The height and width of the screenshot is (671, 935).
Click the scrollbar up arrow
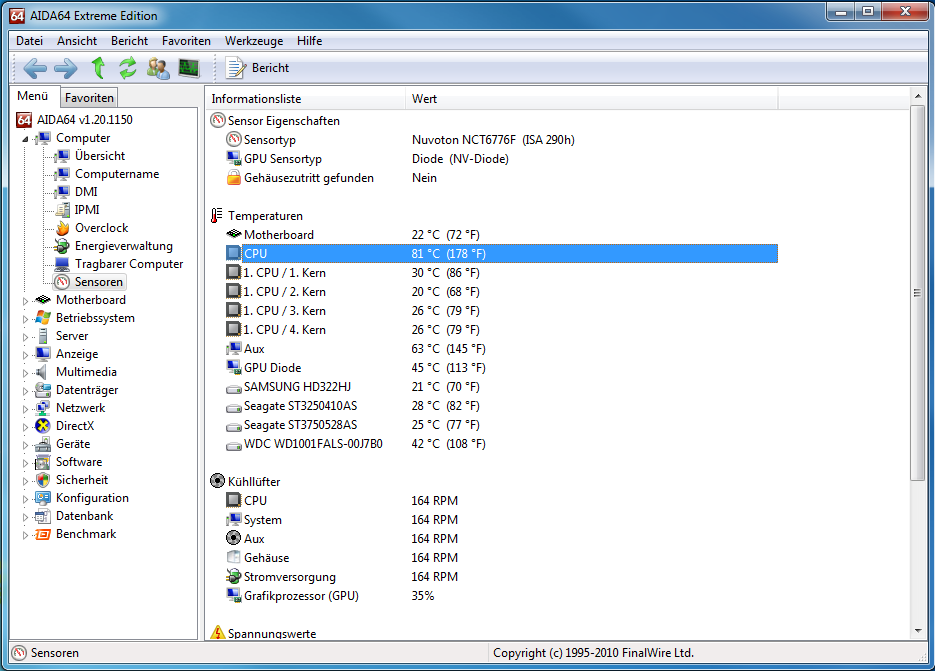click(x=918, y=96)
